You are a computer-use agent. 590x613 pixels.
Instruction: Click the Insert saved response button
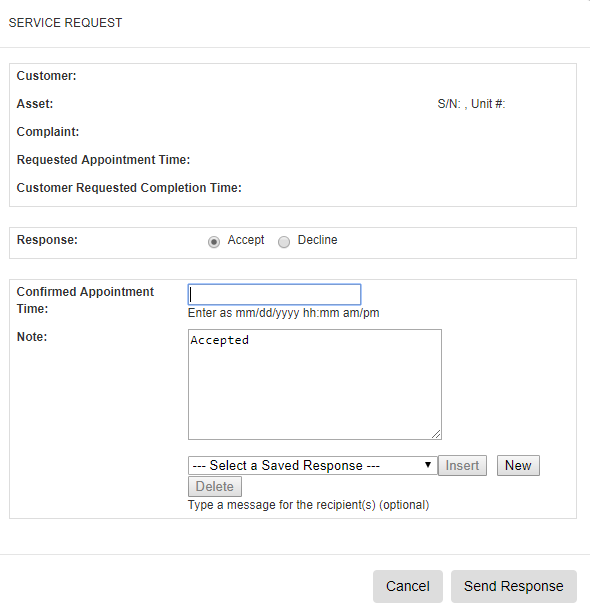462,466
